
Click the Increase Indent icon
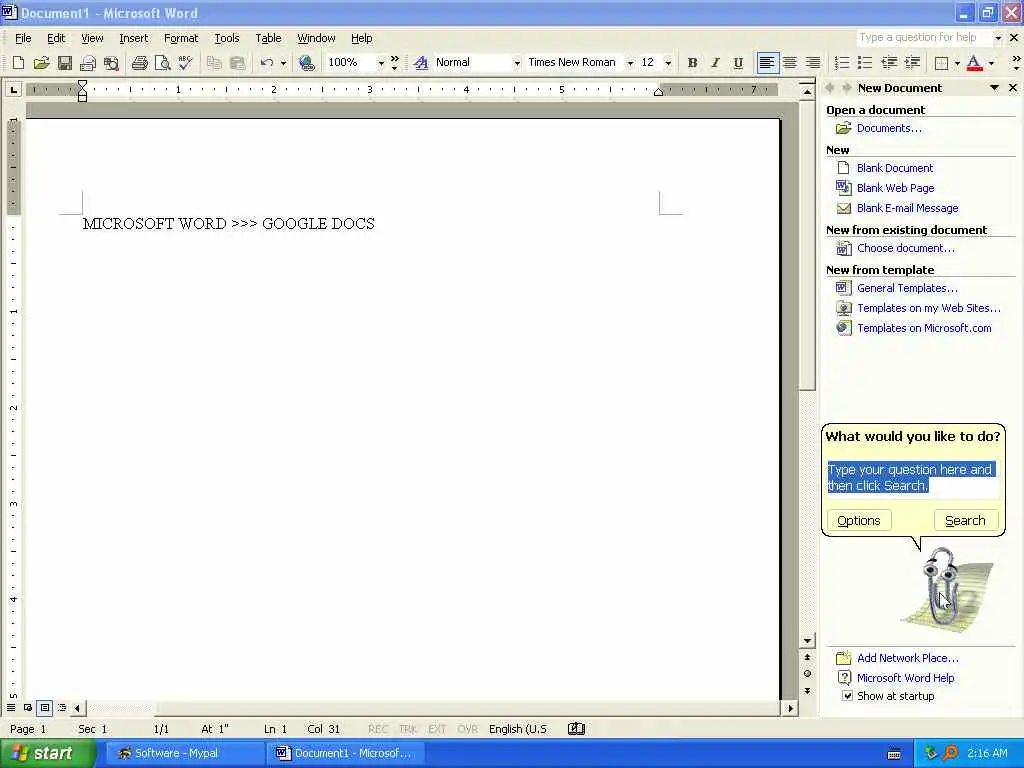tap(912, 63)
